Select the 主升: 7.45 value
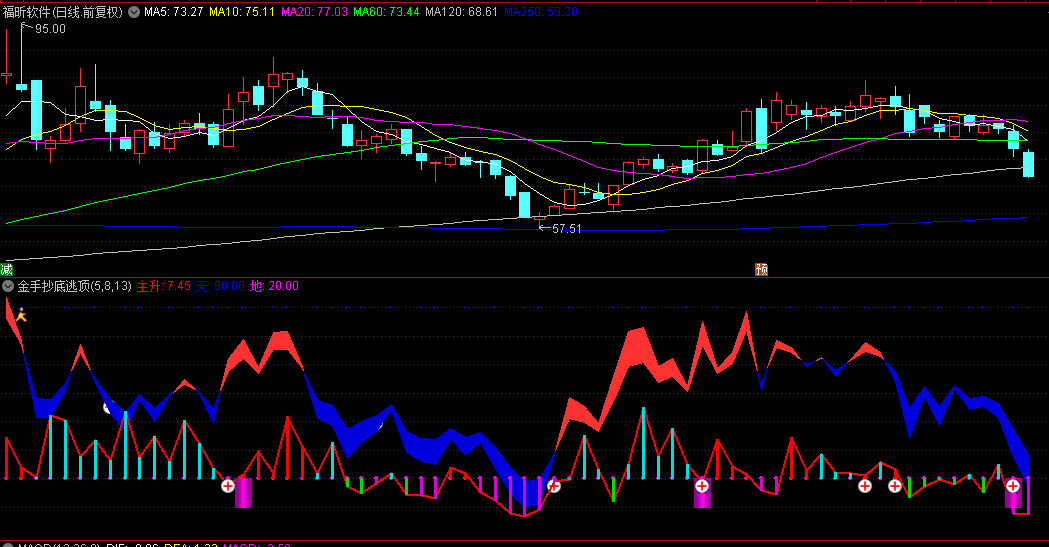 click(164, 286)
